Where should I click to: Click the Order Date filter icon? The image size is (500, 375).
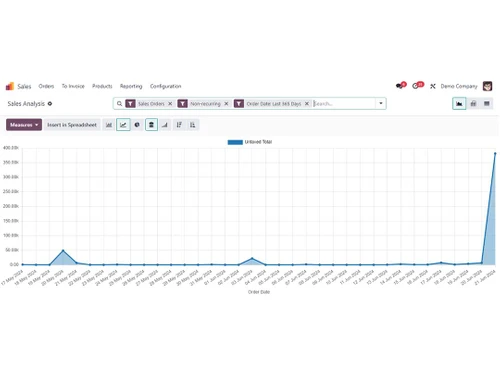(x=239, y=104)
